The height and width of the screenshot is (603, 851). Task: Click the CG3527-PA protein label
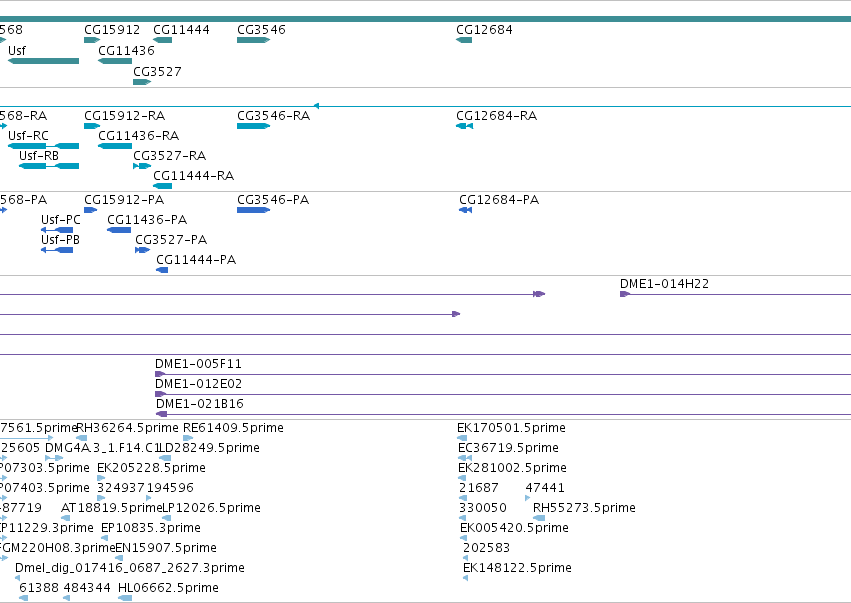[x=171, y=240]
